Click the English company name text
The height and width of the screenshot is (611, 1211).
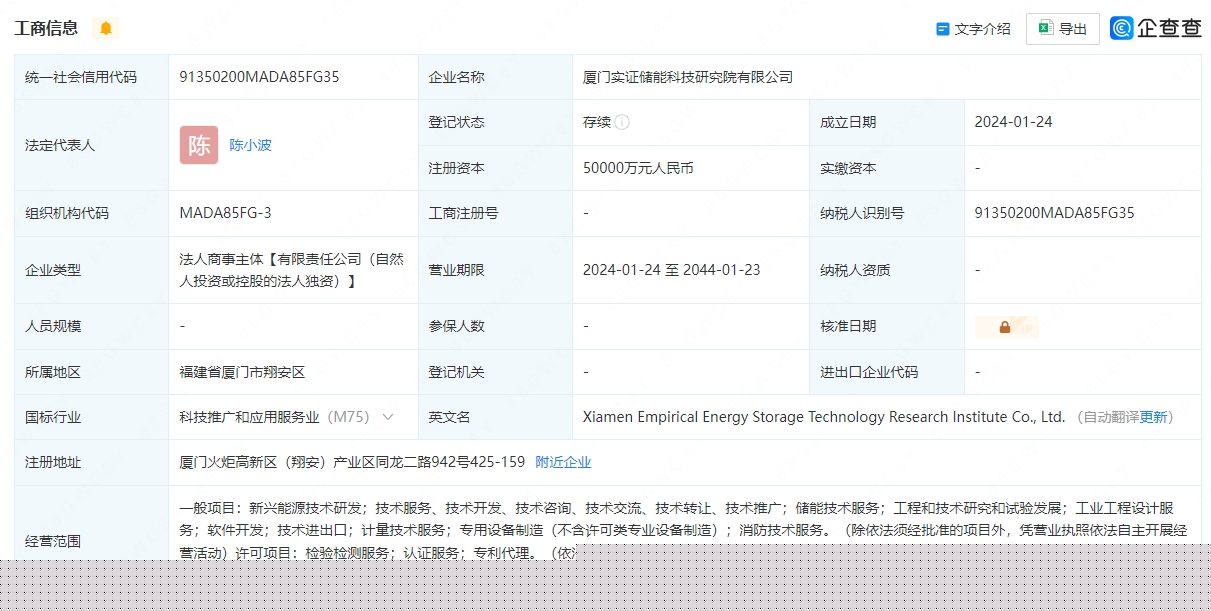[x=820, y=417]
